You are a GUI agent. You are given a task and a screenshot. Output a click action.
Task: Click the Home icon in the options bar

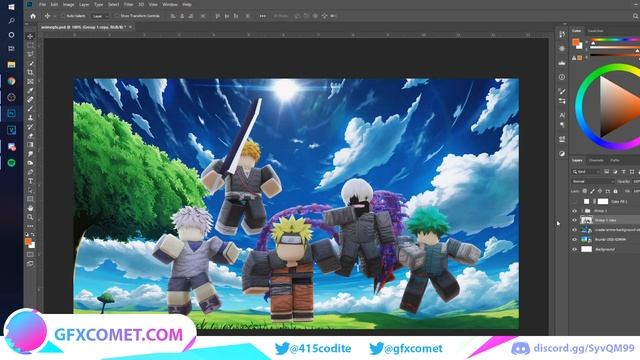tap(33, 16)
